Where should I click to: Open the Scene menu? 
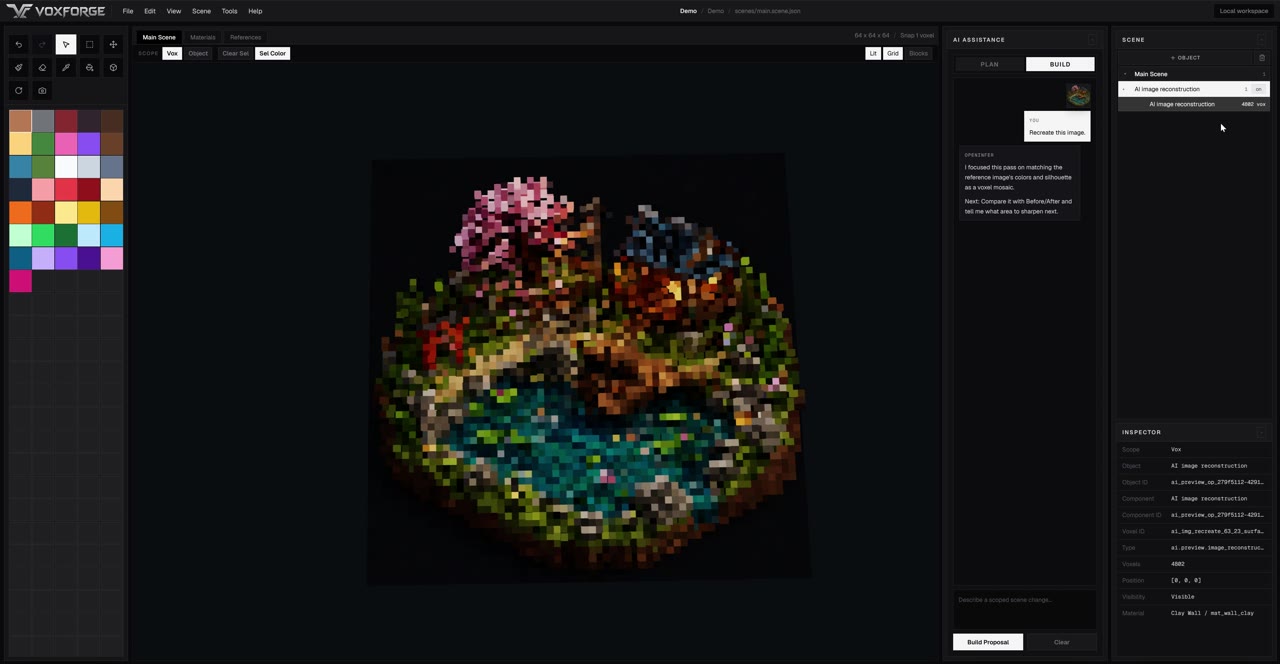click(201, 11)
